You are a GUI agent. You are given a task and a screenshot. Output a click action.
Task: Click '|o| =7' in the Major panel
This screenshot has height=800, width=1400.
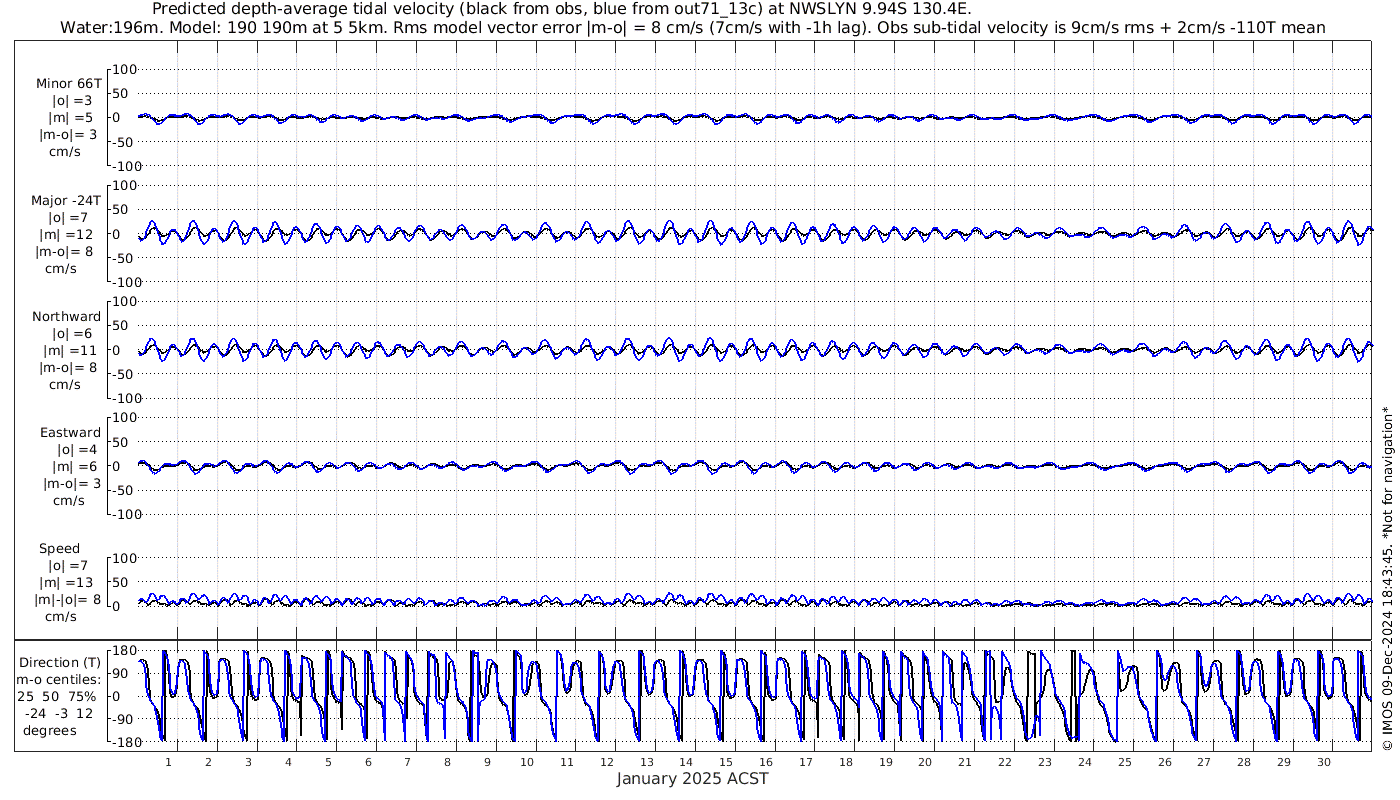pyautogui.click(x=69, y=217)
